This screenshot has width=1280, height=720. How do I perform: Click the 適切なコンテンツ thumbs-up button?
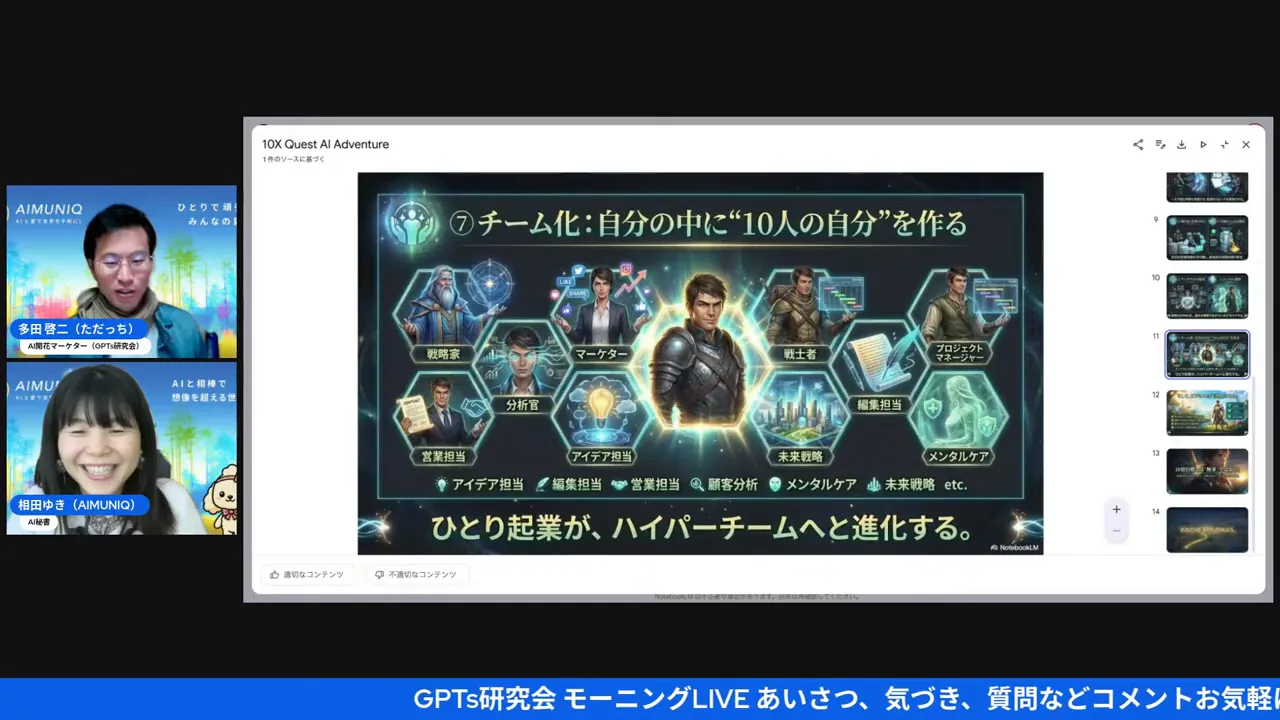(x=307, y=575)
